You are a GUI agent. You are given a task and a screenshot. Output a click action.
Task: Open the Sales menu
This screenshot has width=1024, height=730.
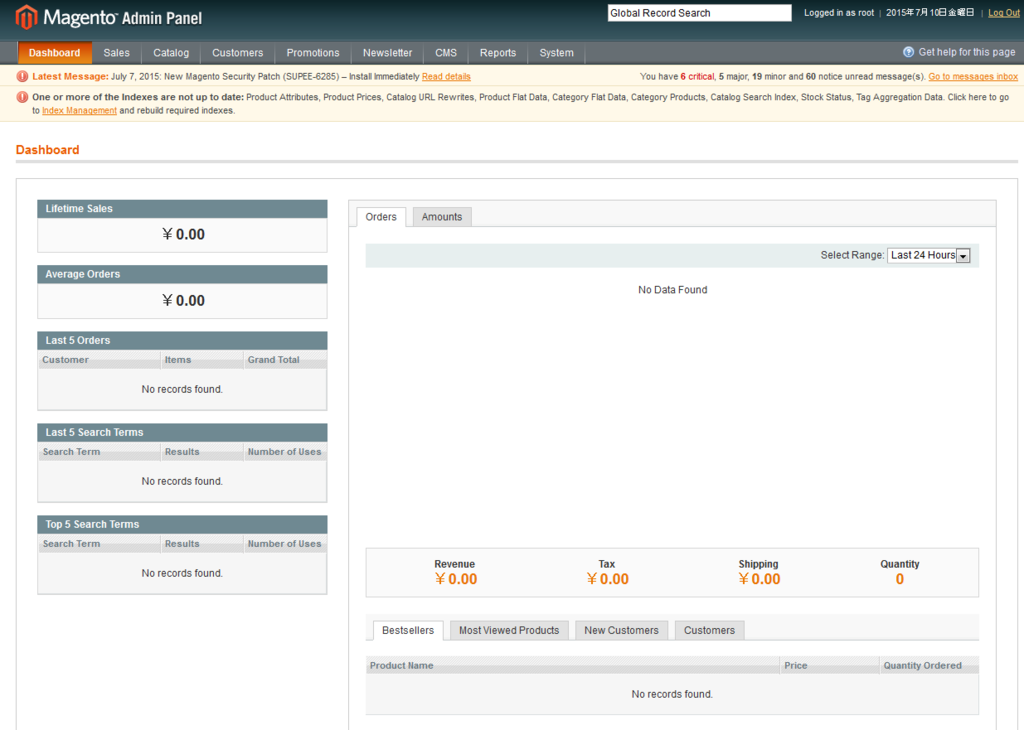click(x=116, y=53)
